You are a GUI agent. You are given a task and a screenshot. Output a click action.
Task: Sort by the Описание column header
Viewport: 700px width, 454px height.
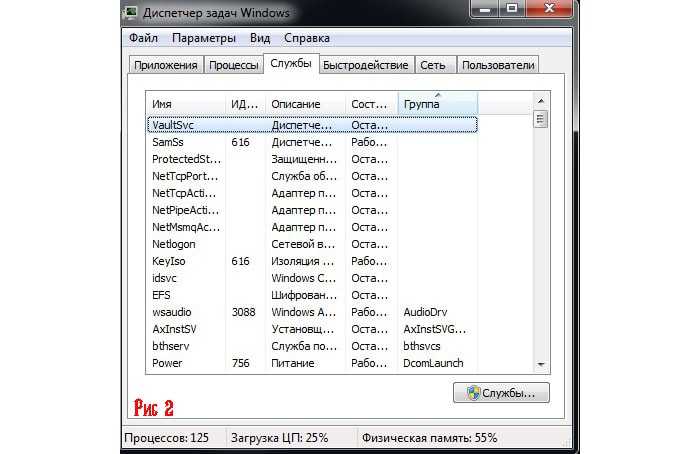pyautogui.click(x=305, y=104)
